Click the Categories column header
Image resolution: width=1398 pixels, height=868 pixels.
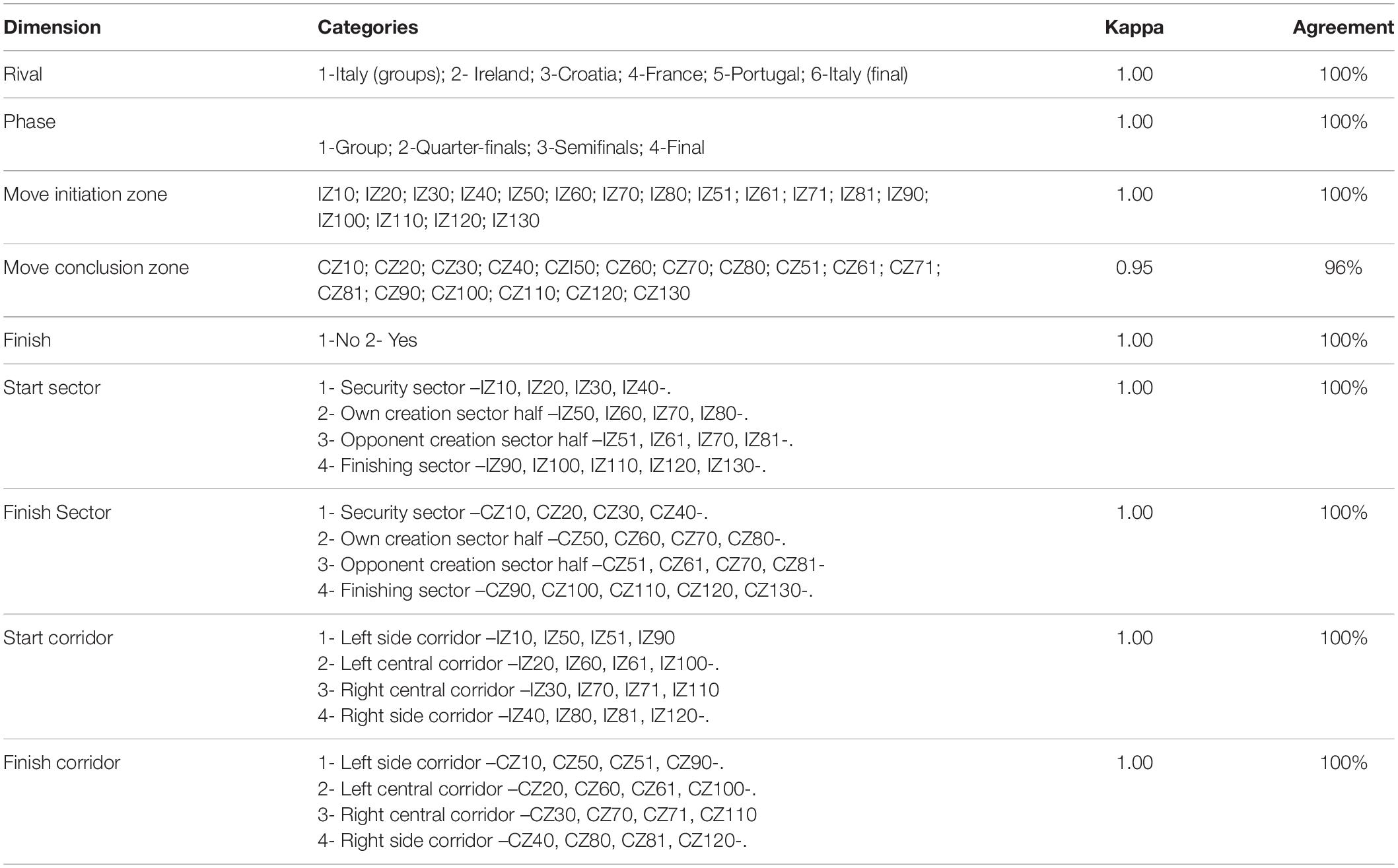click(x=368, y=27)
